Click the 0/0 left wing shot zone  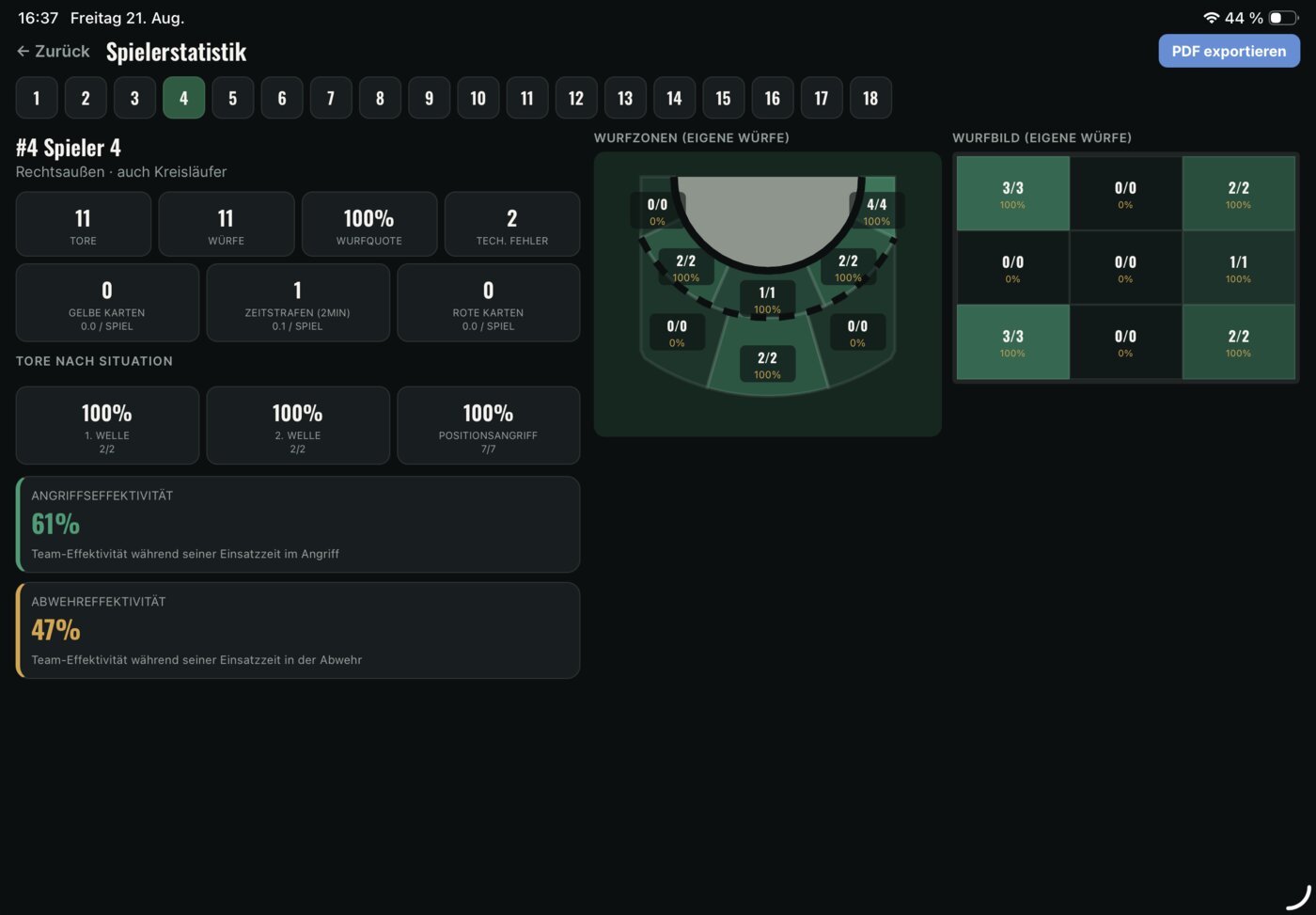point(657,211)
